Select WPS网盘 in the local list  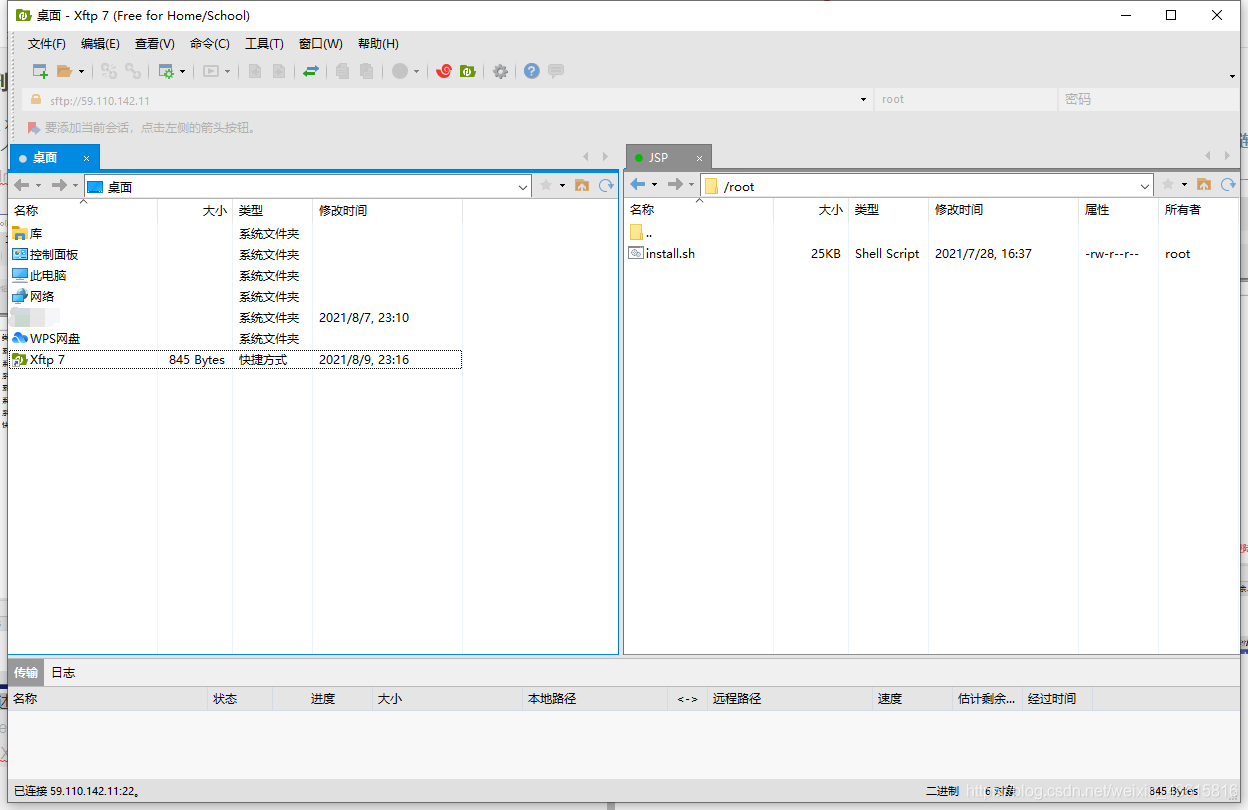[x=46, y=338]
